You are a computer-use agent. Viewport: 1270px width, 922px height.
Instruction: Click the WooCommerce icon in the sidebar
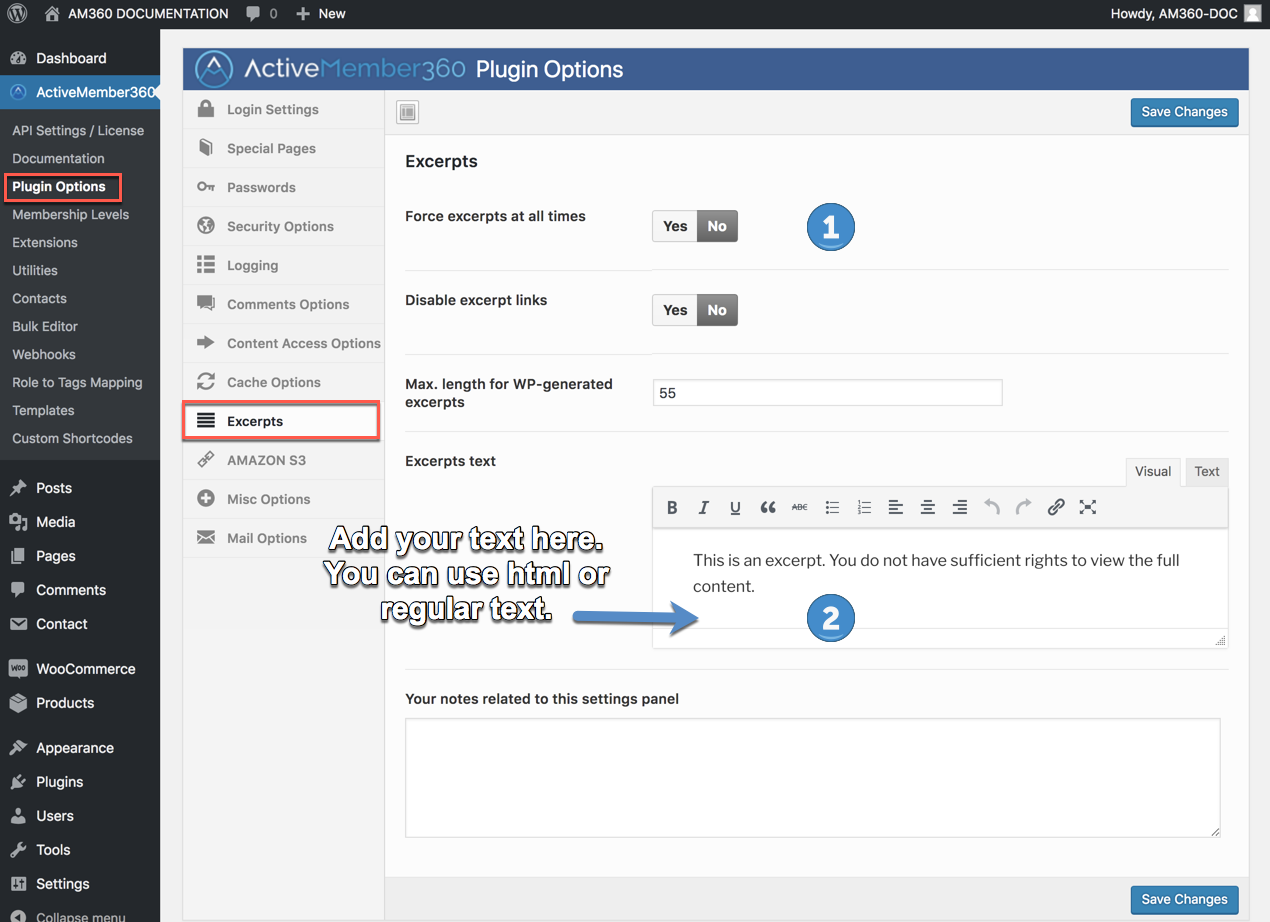18,669
